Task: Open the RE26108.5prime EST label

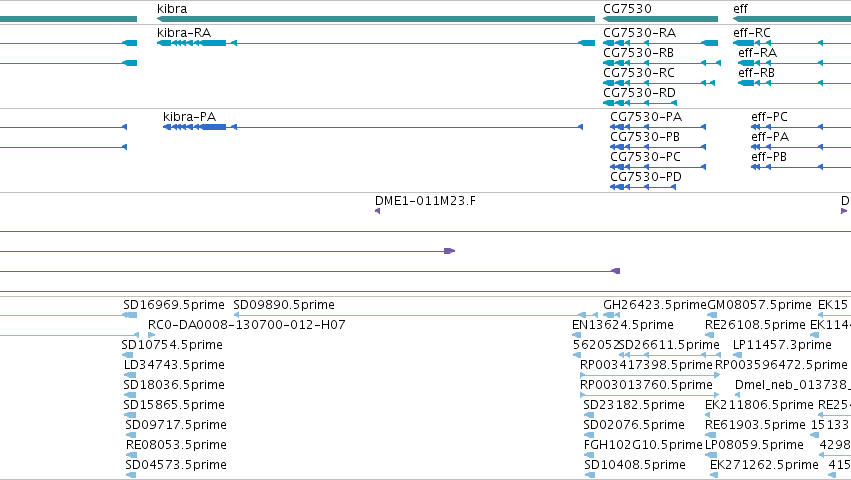Action: click(x=755, y=325)
